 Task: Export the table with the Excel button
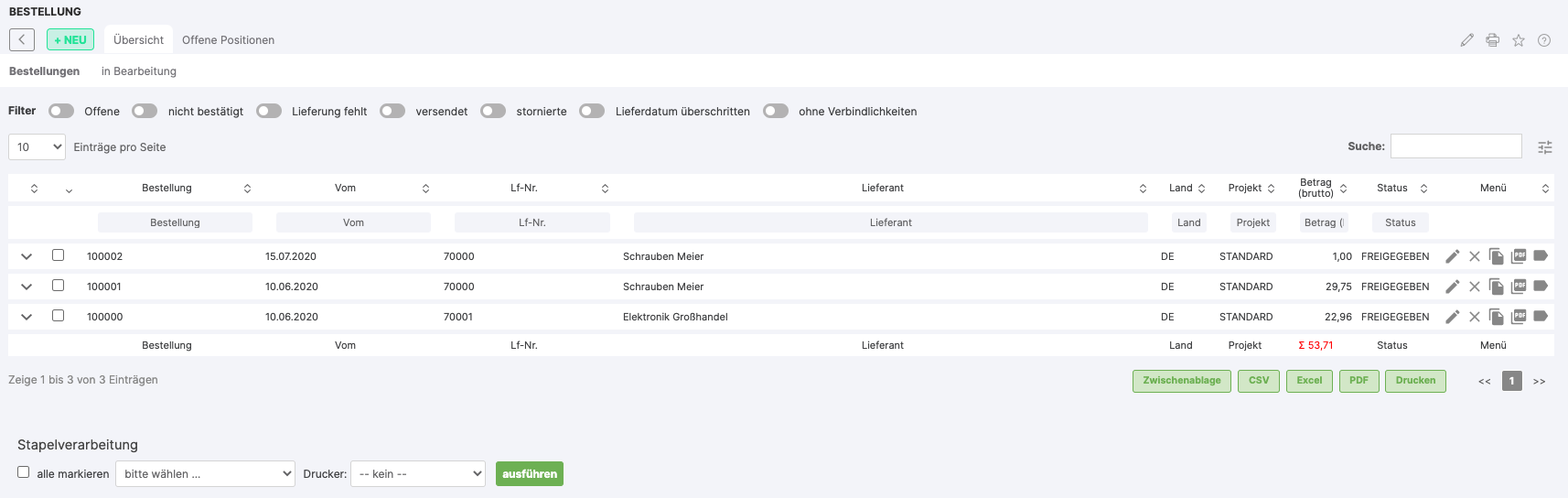click(x=1309, y=381)
